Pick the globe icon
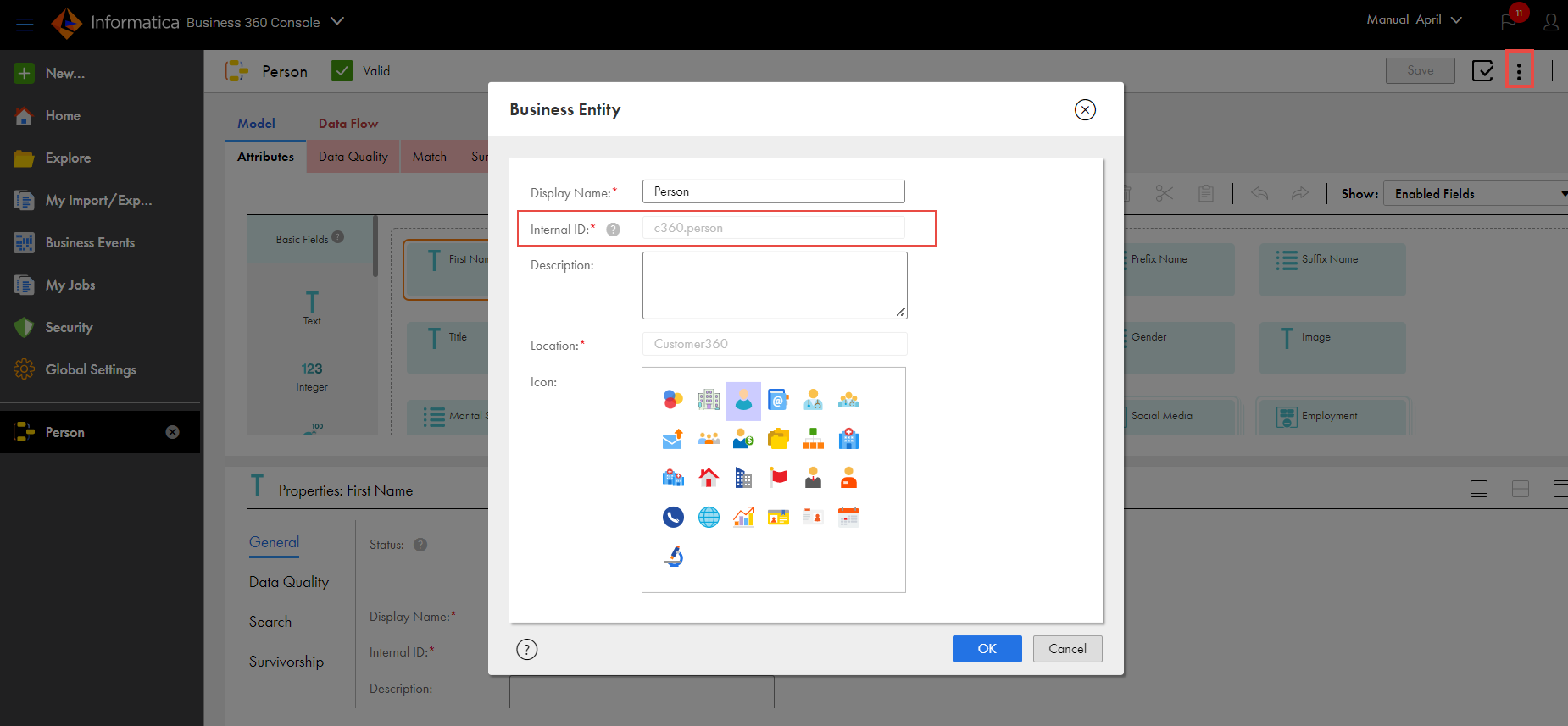1568x726 pixels. coord(709,517)
